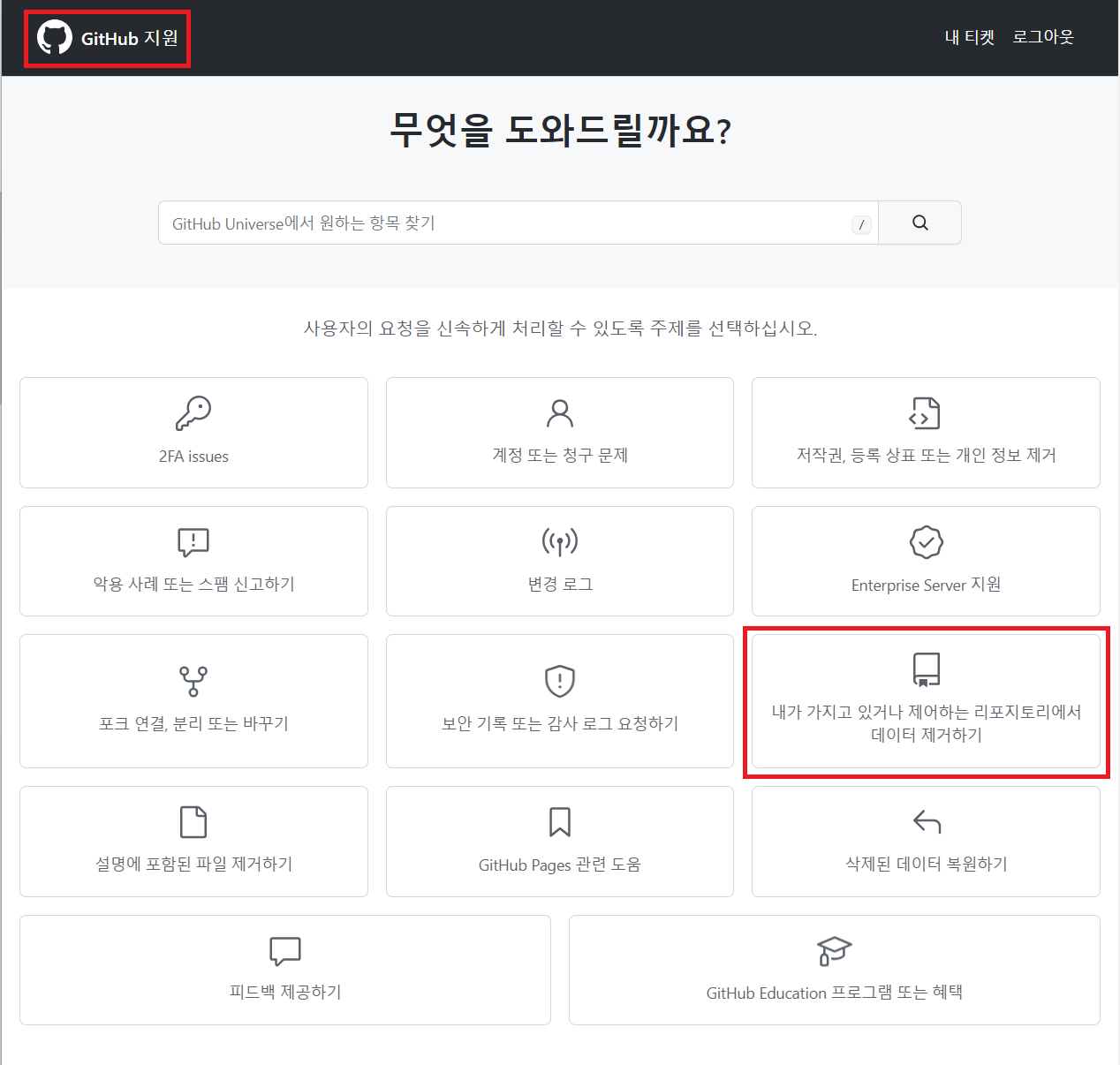Click the key icon for 2FA issues
The width and height of the screenshot is (1120, 1065).
(193, 412)
